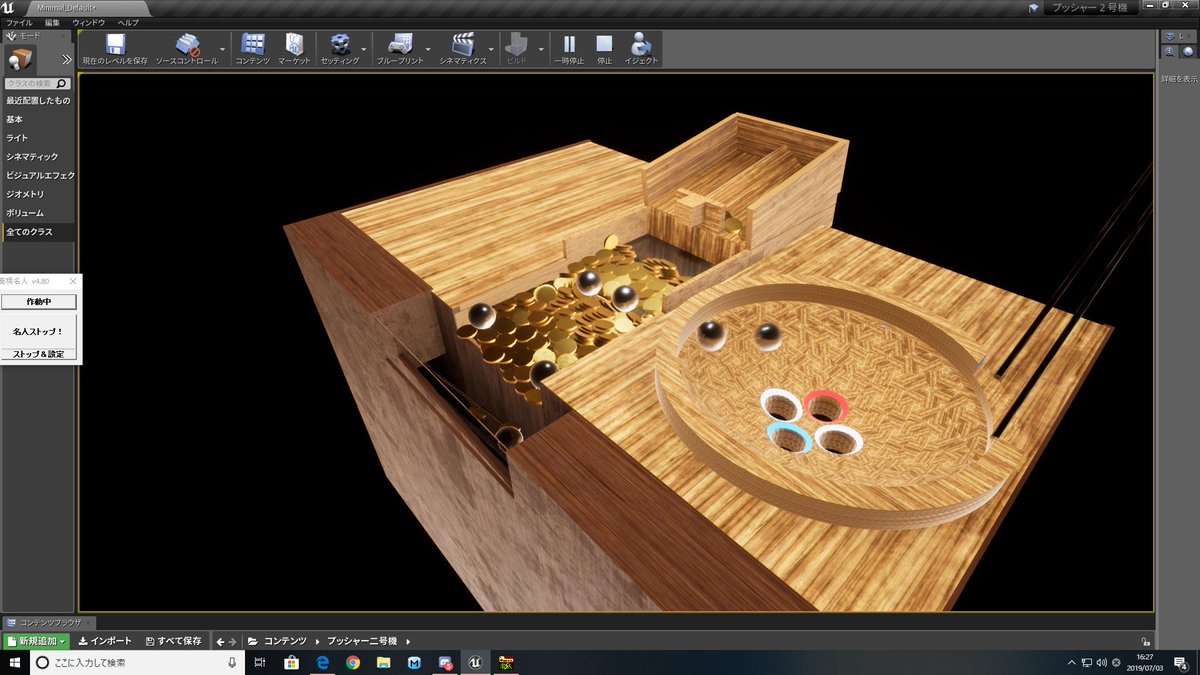Open Chrome from the Windows taskbar
The height and width of the screenshot is (675, 1200).
(x=353, y=662)
